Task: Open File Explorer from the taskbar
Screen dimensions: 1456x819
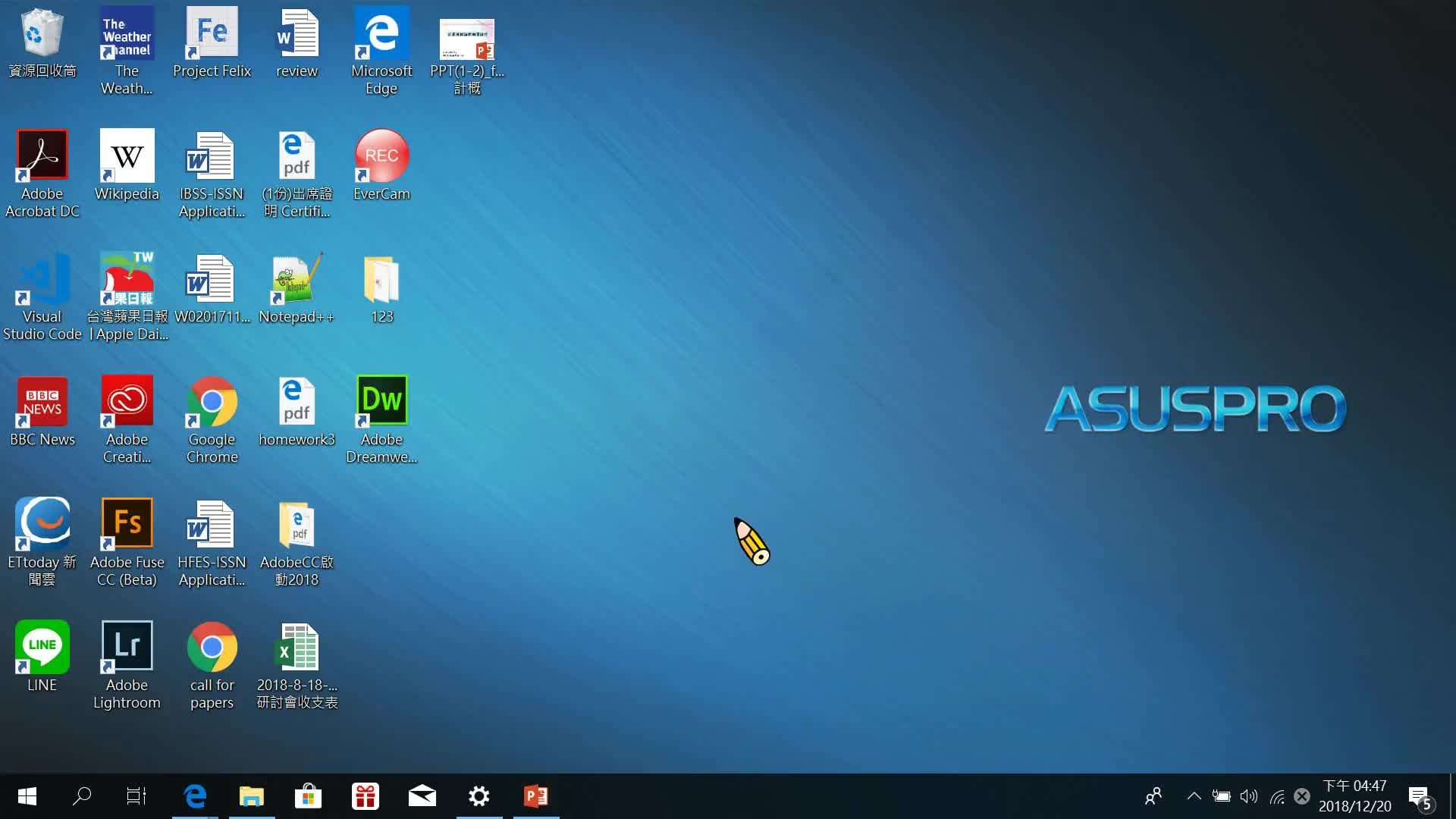Action: tap(252, 796)
